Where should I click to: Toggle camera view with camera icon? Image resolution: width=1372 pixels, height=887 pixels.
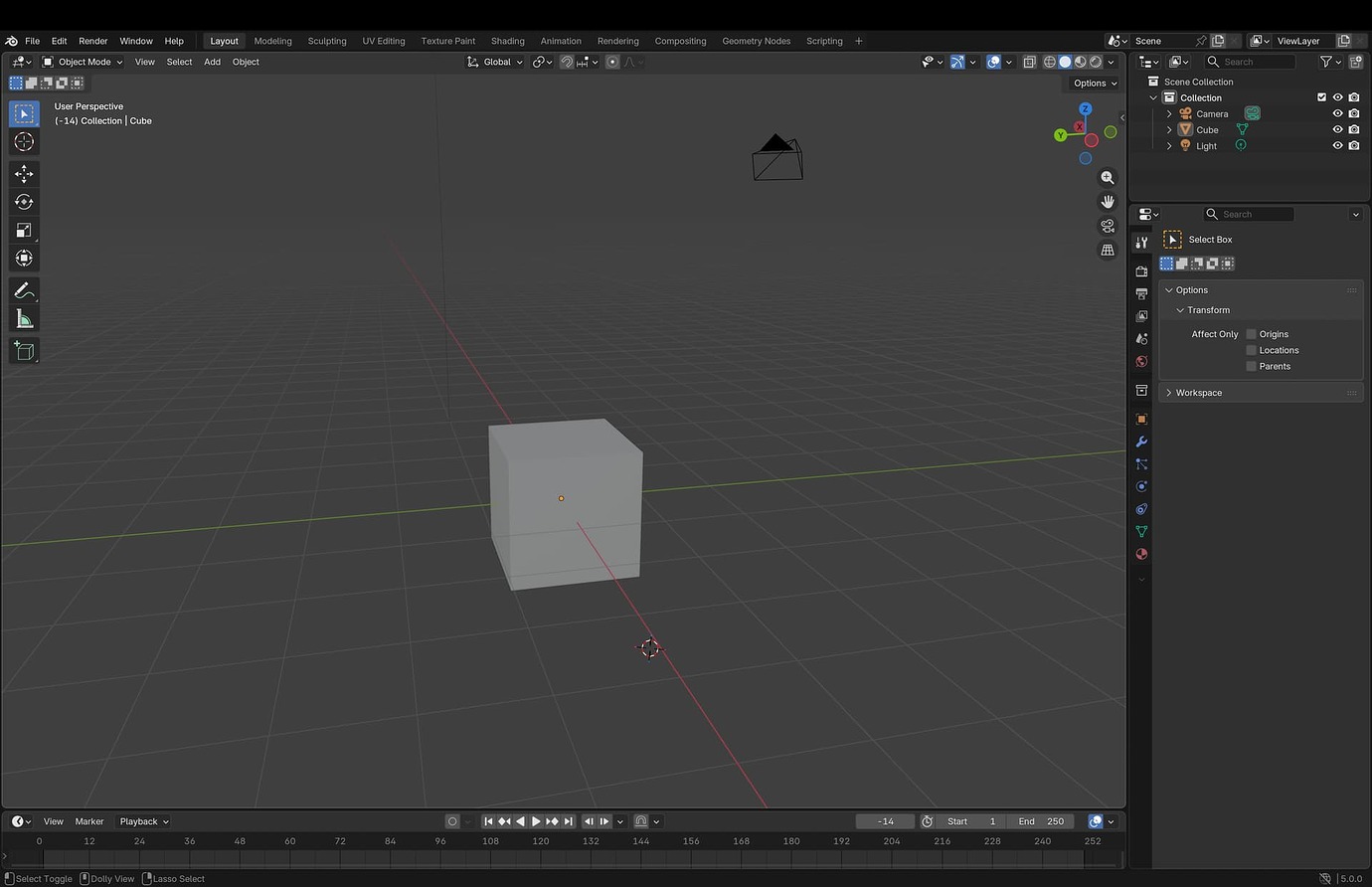click(1108, 226)
